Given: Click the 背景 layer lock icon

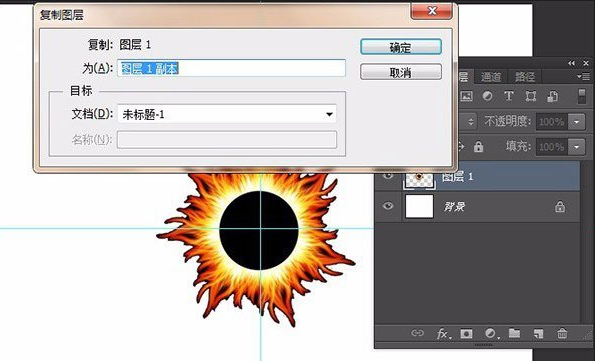Looking at the screenshot, I should (560, 207).
